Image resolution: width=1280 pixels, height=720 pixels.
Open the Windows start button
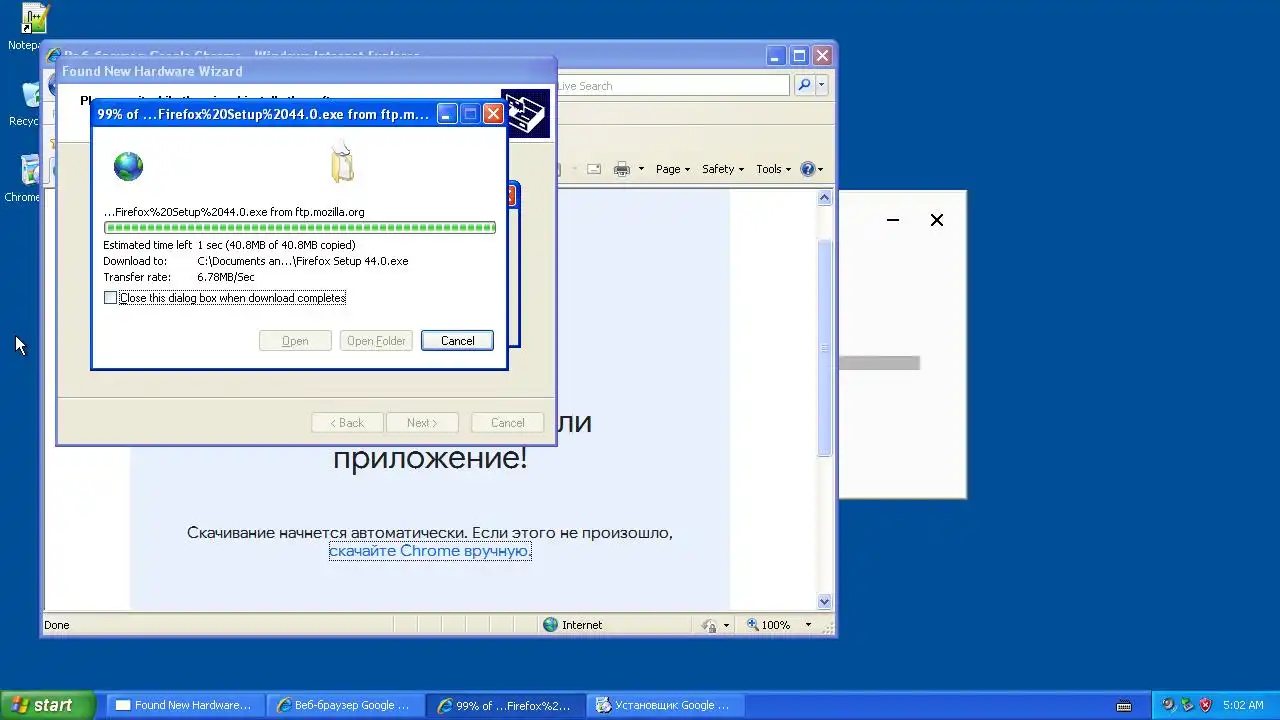[47, 705]
